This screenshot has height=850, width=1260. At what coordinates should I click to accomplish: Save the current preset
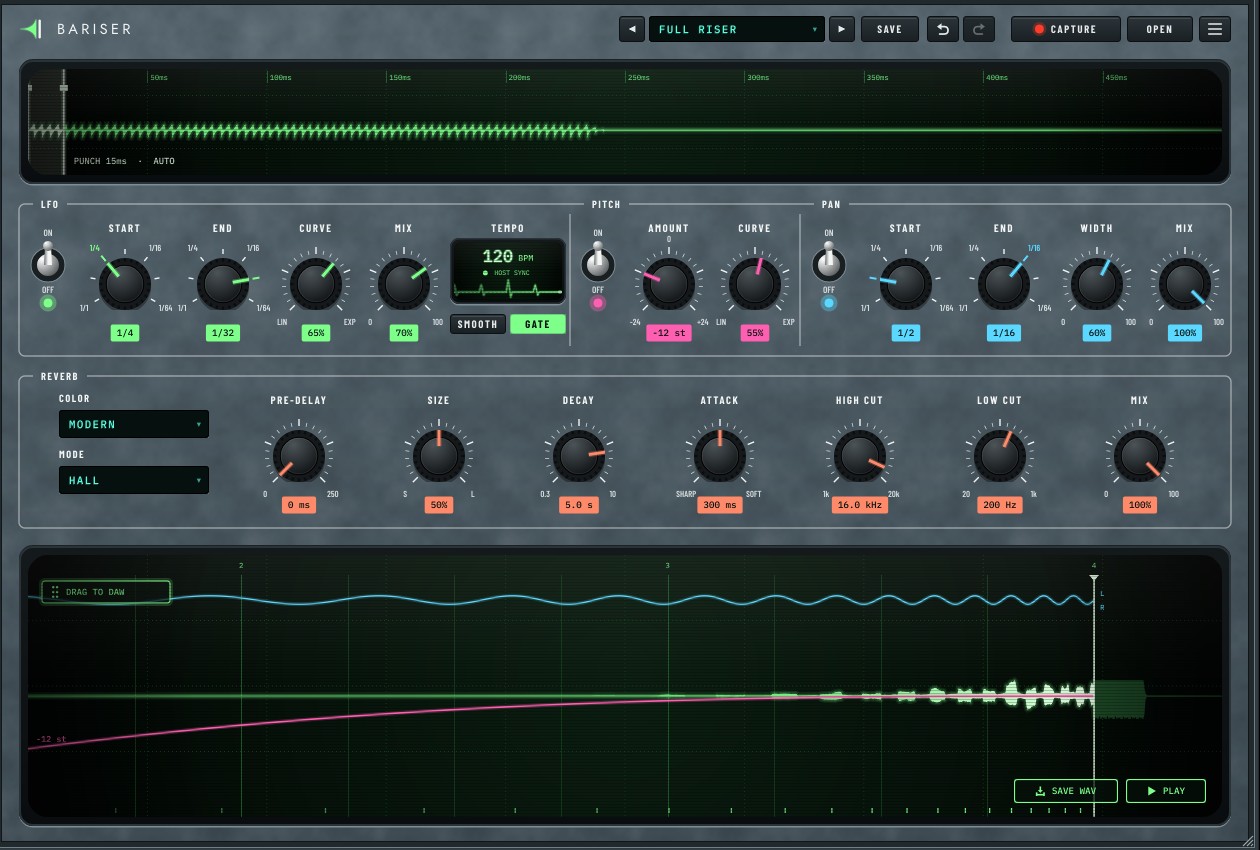pos(889,29)
